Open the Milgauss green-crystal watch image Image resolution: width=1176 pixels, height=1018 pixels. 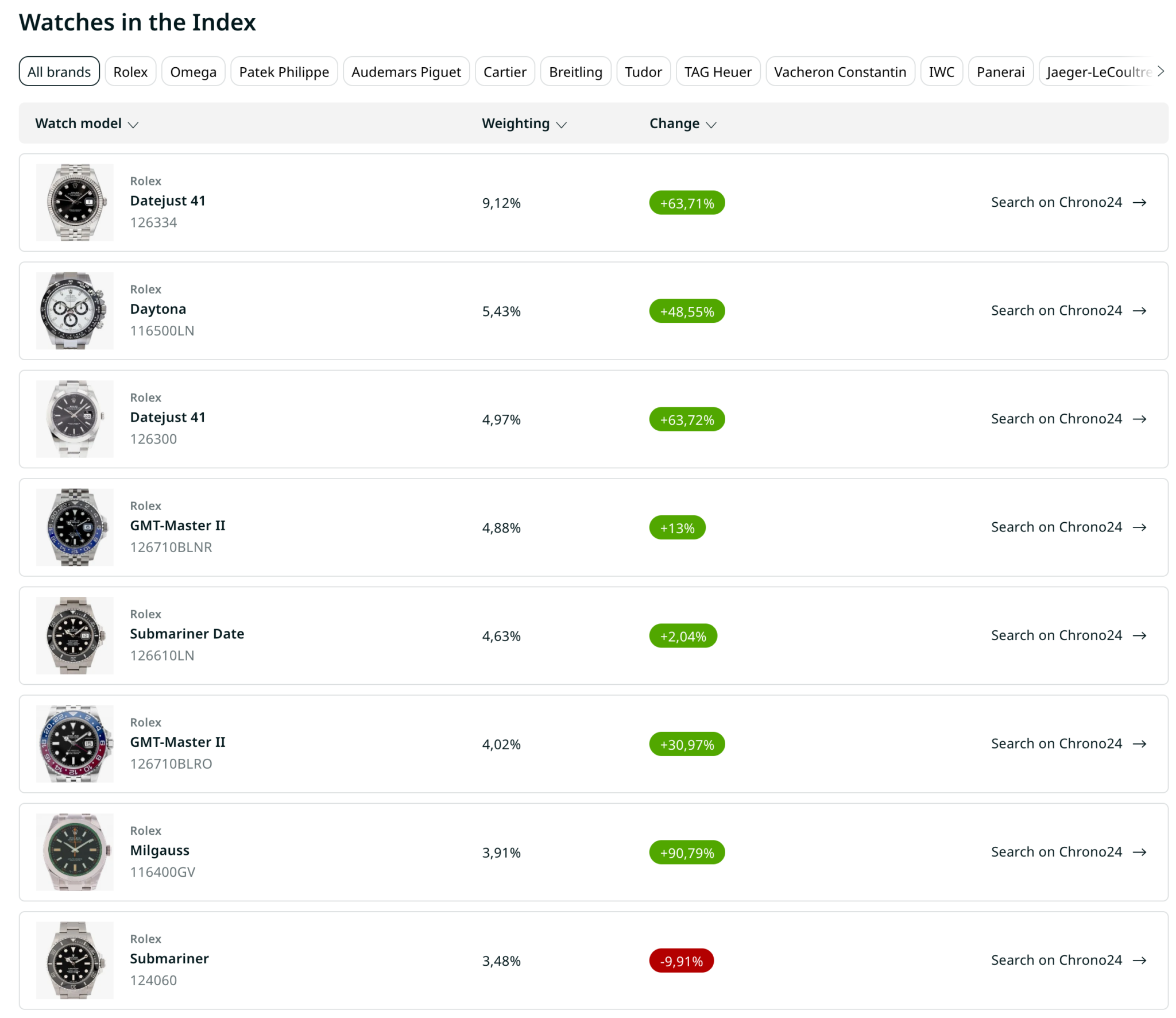(75, 852)
